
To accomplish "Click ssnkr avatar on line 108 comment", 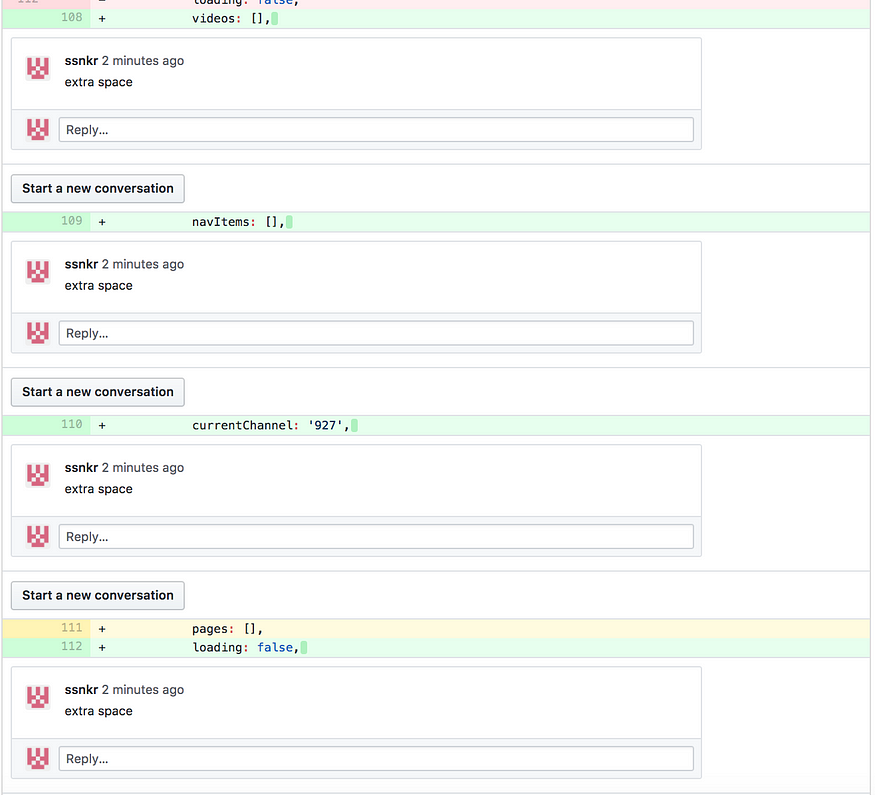I will (38, 68).
